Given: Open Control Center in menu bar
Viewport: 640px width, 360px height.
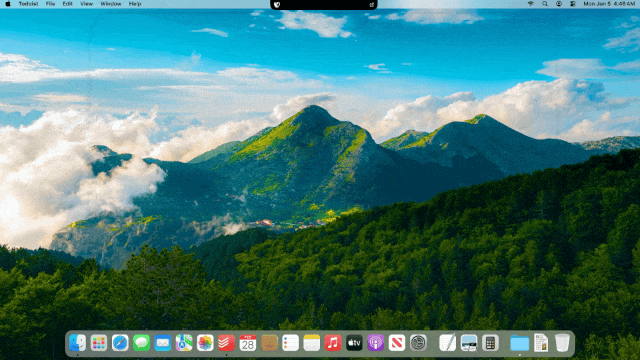Looking at the screenshot, I should click(573, 4).
